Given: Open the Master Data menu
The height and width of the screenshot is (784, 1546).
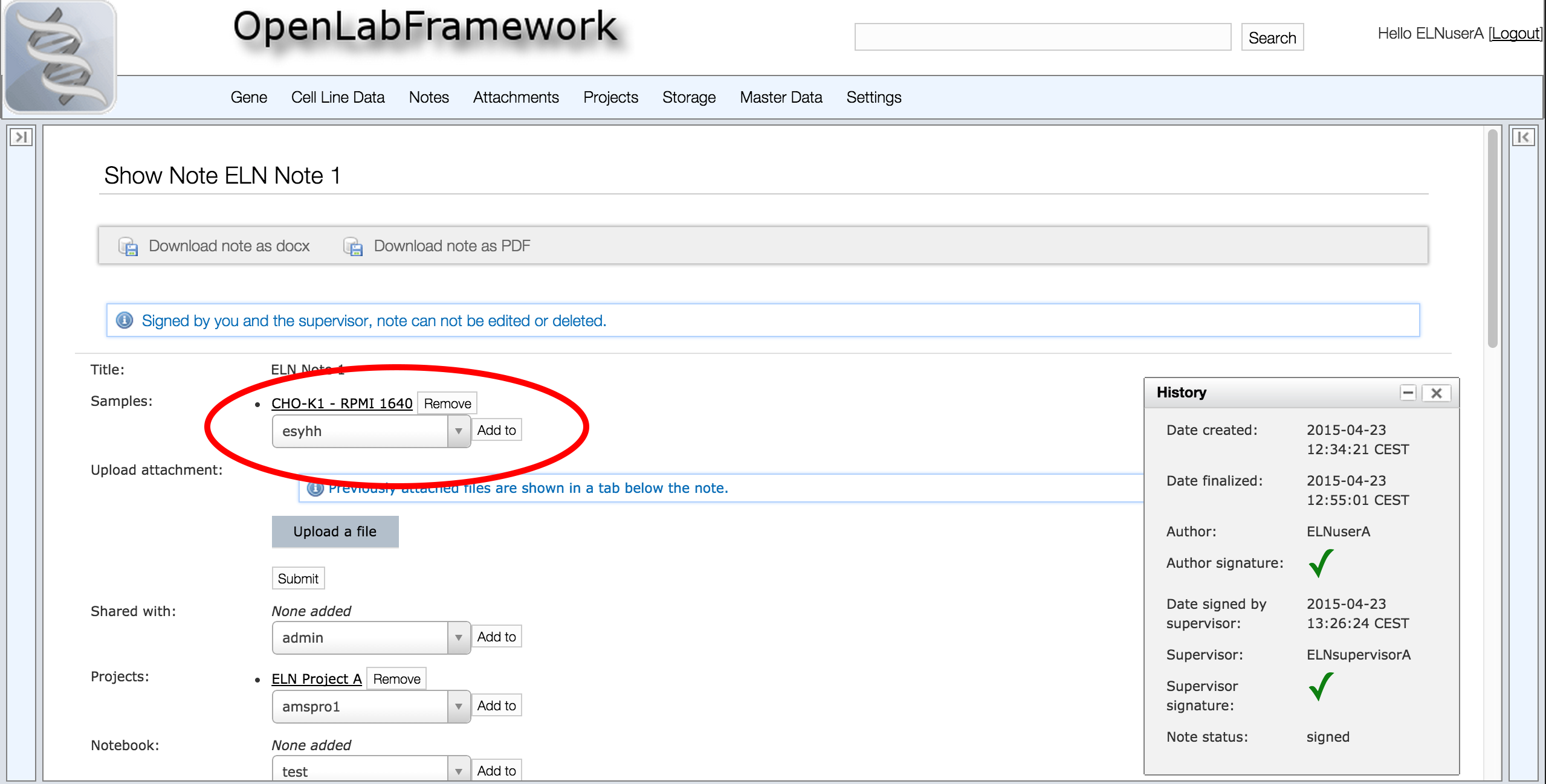Looking at the screenshot, I should point(780,97).
